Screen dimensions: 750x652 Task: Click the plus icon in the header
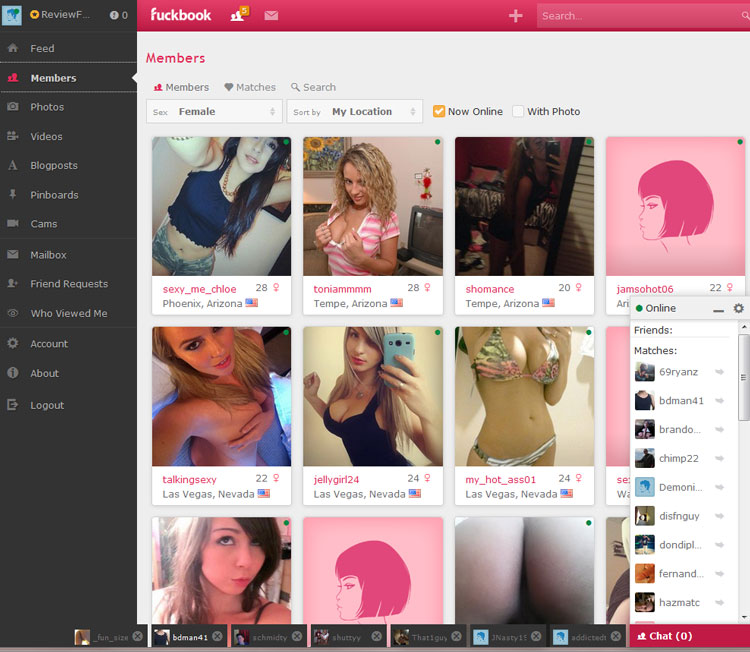tap(515, 16)
